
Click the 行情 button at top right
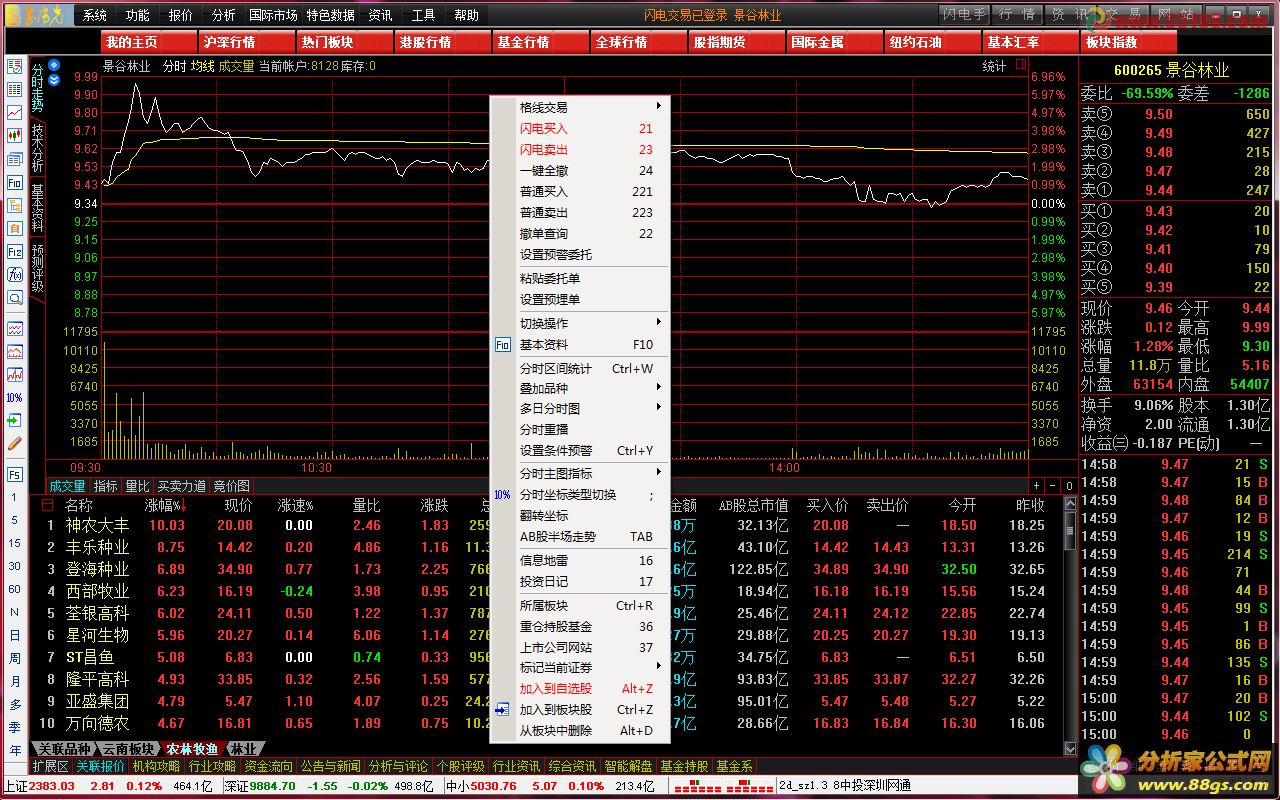(1017, 15)
